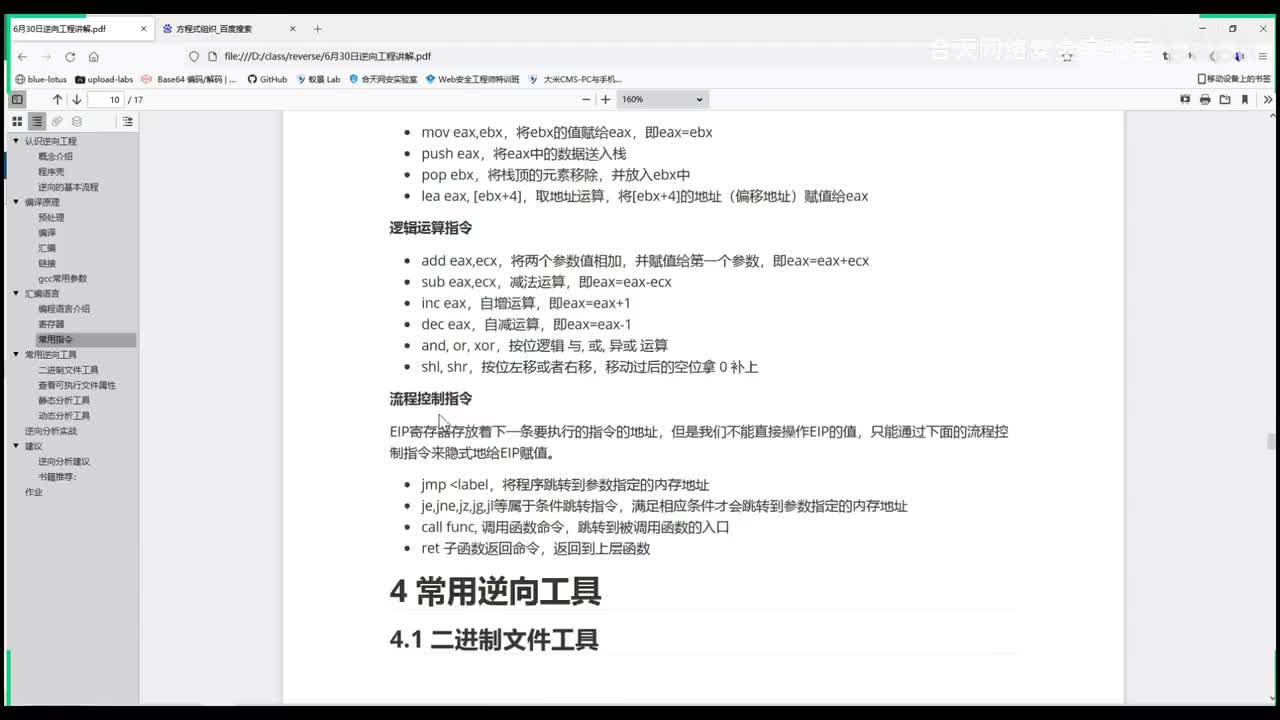This screenshot has height=720, width=1280.
Task: Open outline item 动态分析工具
Action: [x=64, y=416]
